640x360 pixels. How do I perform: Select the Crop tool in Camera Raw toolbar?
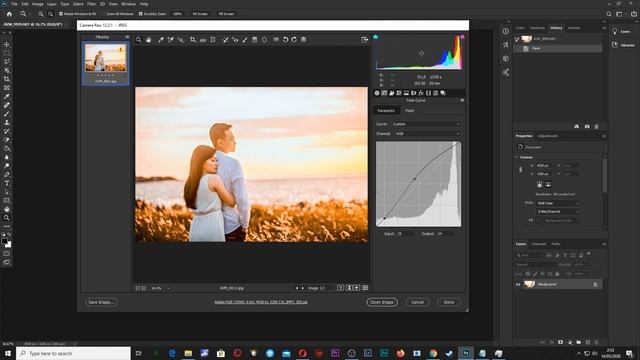[x=193, y=40]
